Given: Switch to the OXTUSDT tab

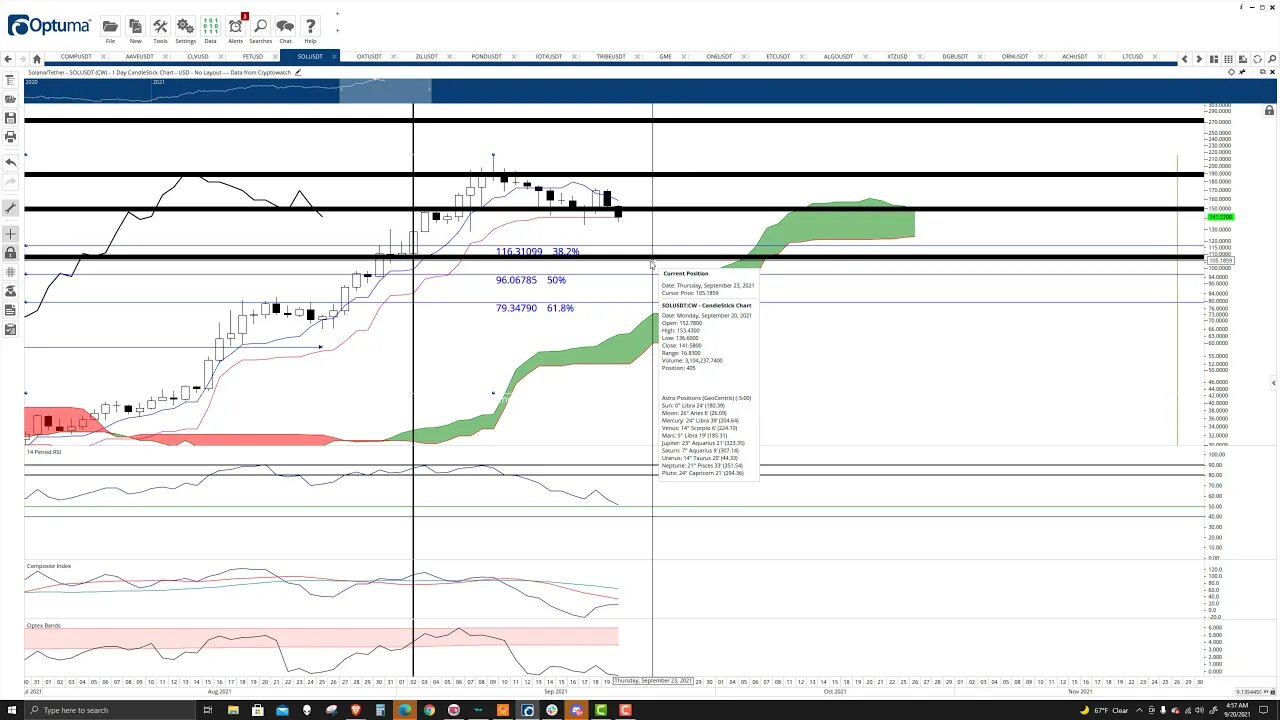Looking at the screenshot, I should pyautogui.click(x=369, y=57).
